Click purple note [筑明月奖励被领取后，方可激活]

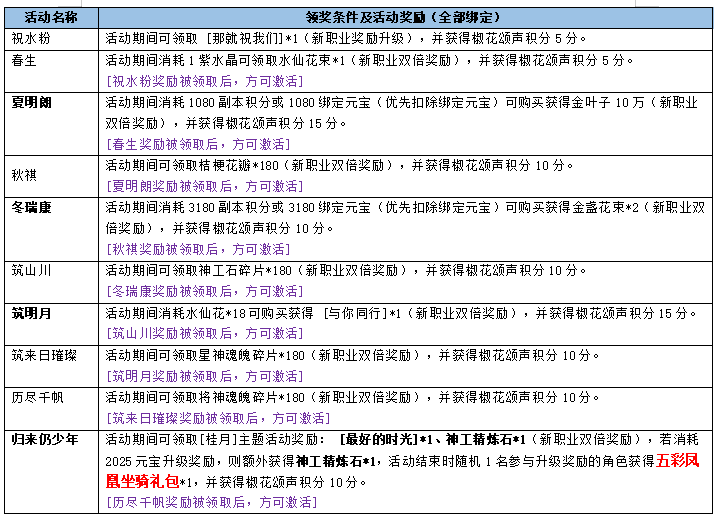pyautogui.click(x=205, y=376)
